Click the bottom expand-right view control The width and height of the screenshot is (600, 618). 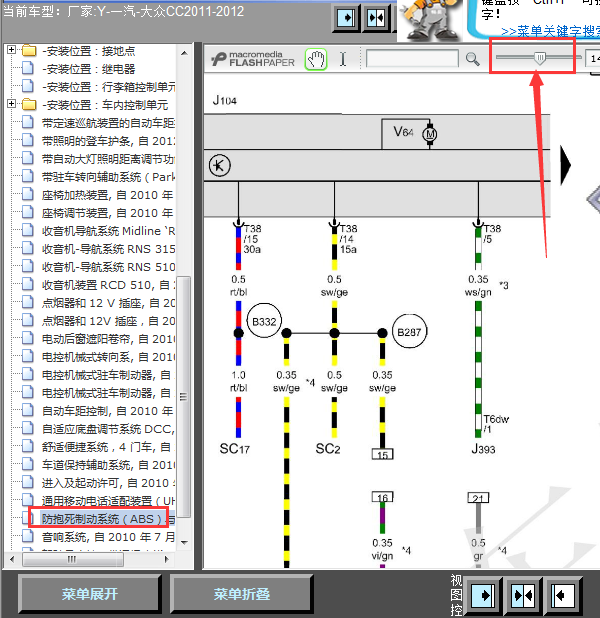pos(483,595)
